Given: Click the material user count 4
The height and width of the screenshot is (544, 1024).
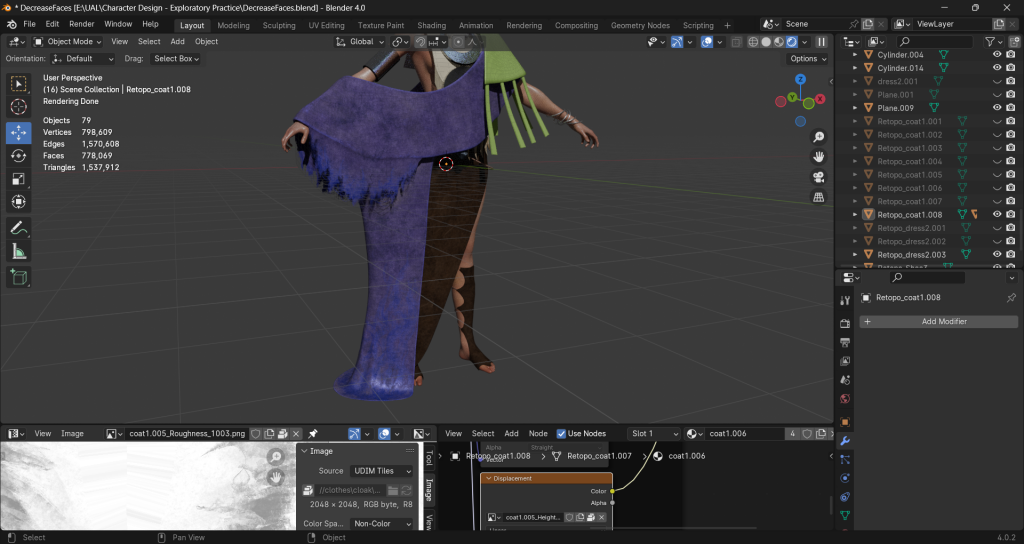Looking at the screenshot, I should [792, 434].
